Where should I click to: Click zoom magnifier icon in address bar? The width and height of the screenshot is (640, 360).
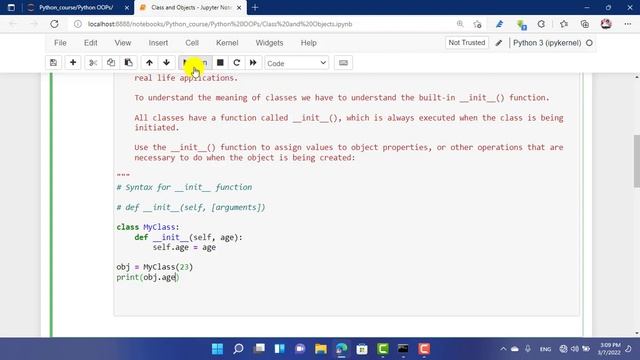click(x=460, y=24)
